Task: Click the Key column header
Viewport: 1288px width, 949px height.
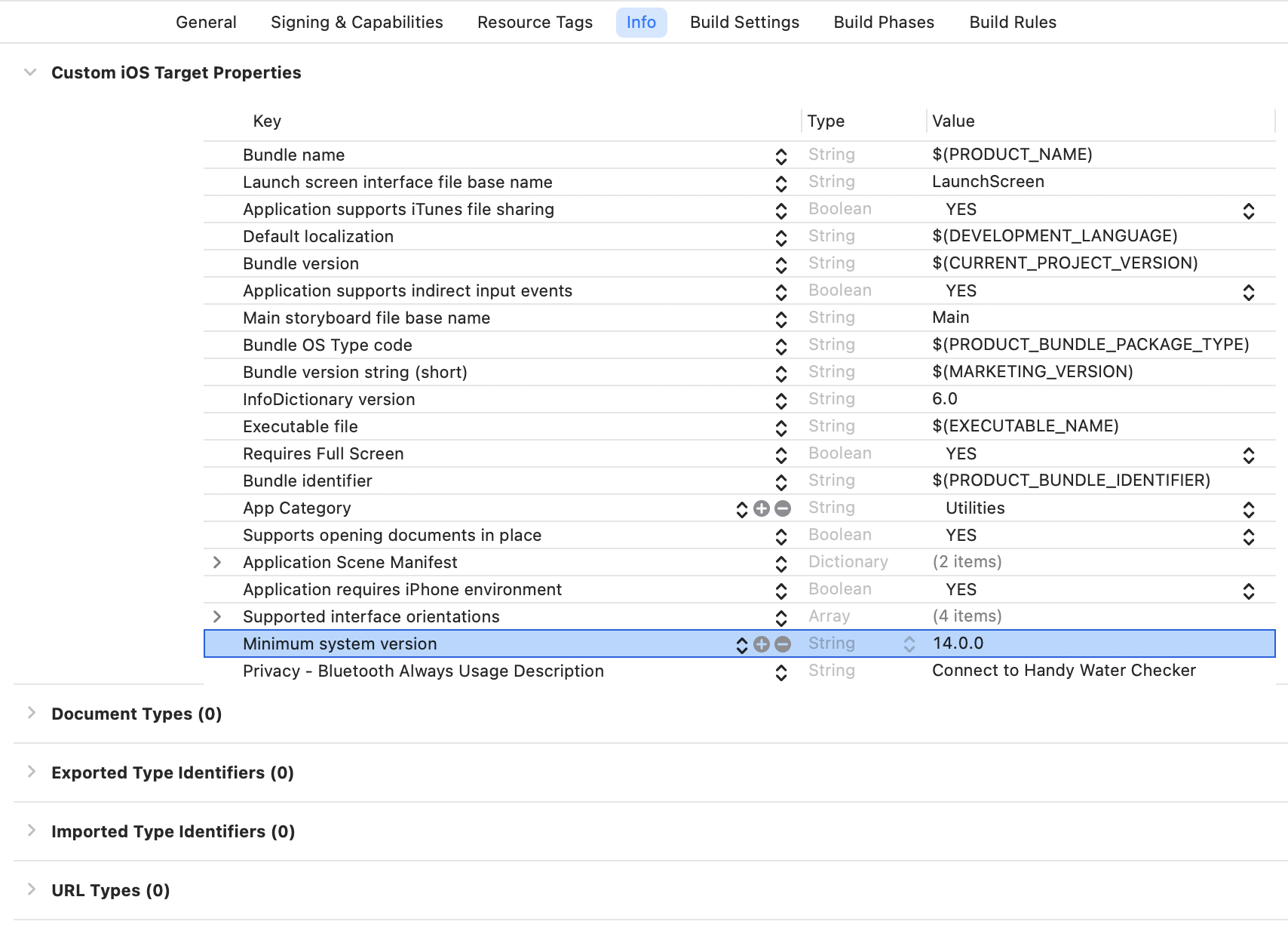Action: pos(267,121)
